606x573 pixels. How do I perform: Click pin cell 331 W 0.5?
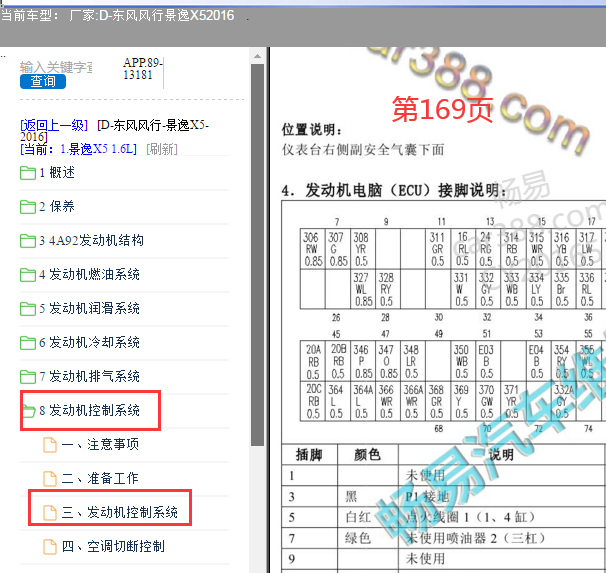[x=463, y=289]
